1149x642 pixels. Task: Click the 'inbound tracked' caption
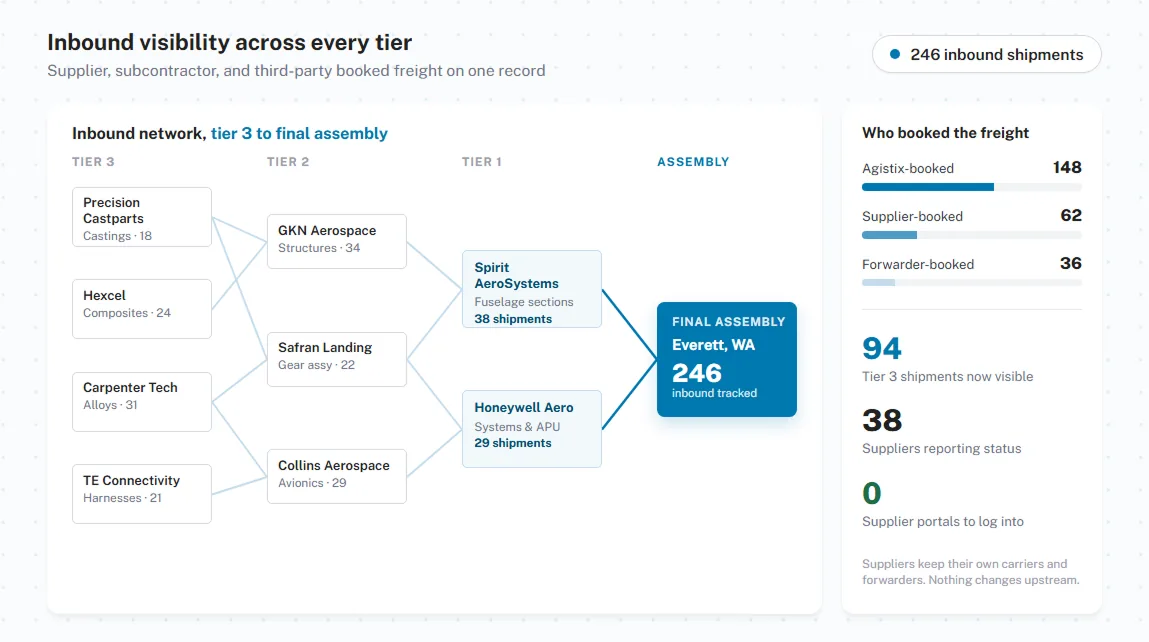714,394
